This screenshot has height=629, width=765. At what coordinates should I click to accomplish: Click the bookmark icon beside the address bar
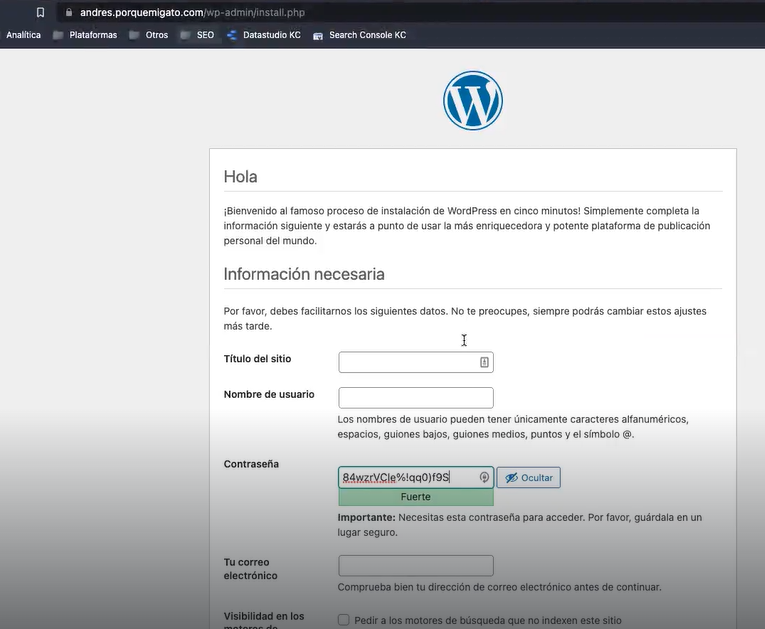click(x=40, y=12)
